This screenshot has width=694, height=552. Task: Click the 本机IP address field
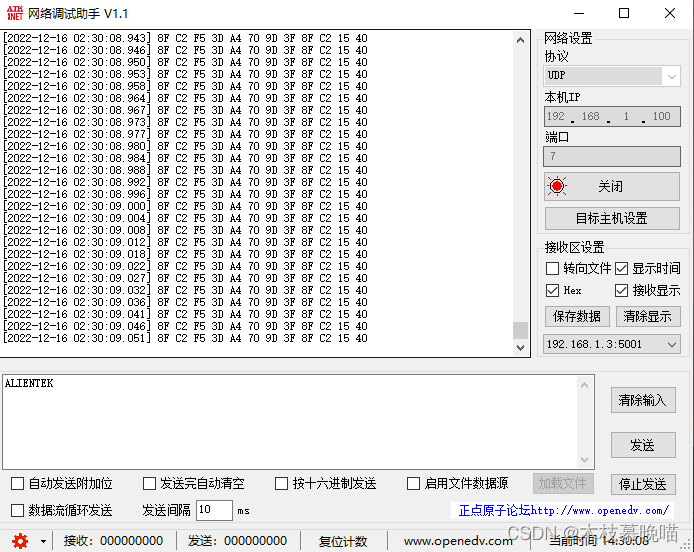(x=612, y=116)
